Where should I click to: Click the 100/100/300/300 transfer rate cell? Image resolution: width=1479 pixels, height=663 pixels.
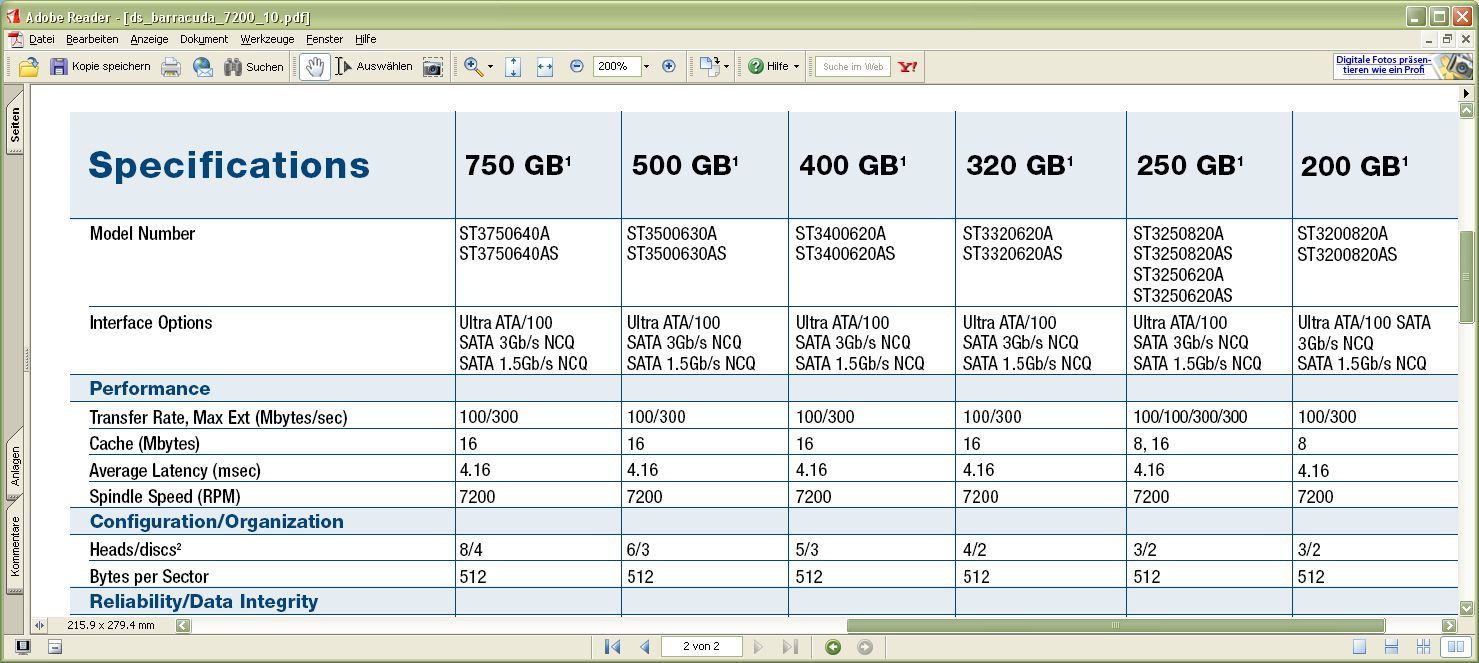point(1190,417)
